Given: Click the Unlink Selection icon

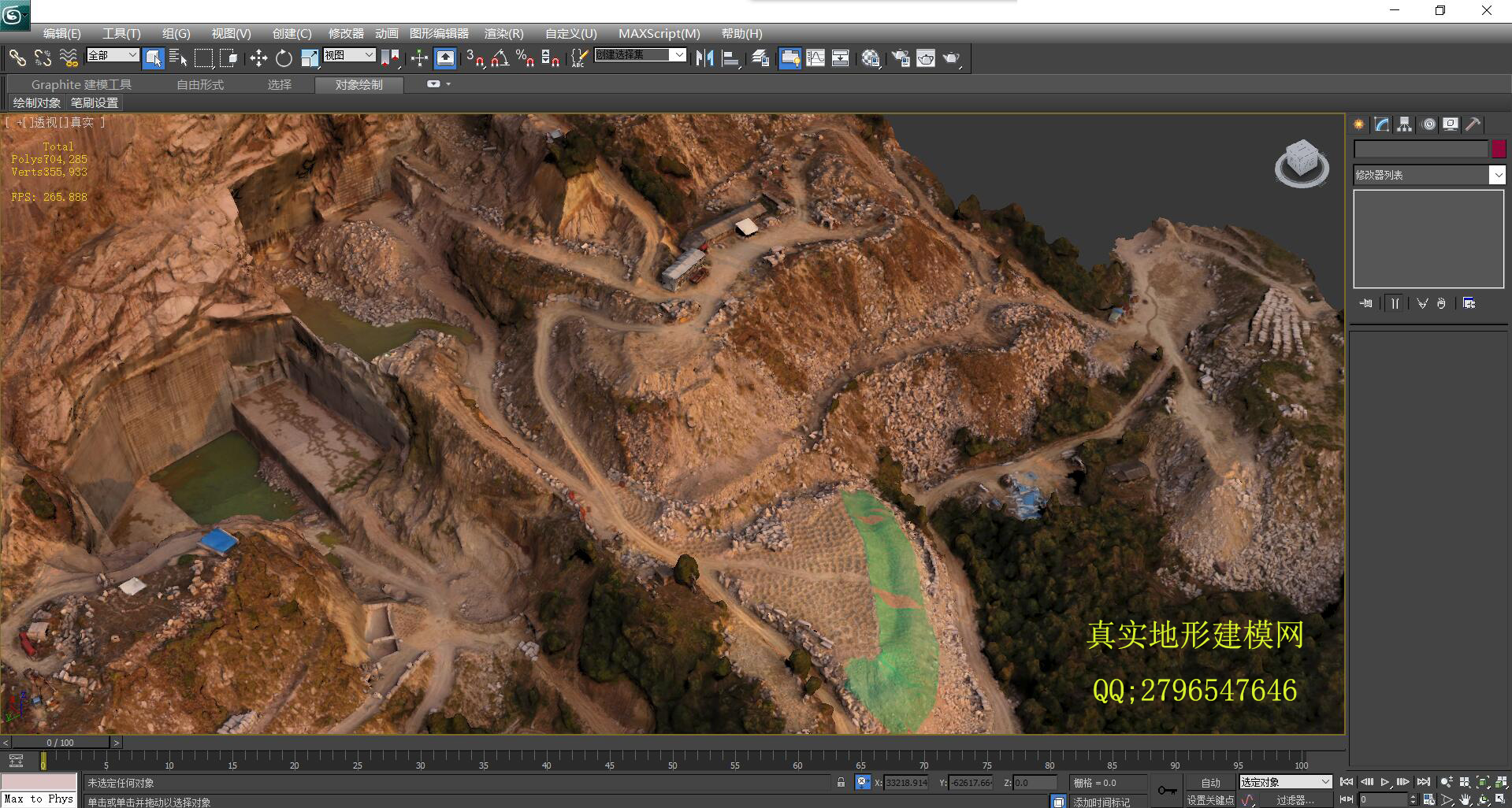Looking at the screenshot, I should [x=43, y=57].
